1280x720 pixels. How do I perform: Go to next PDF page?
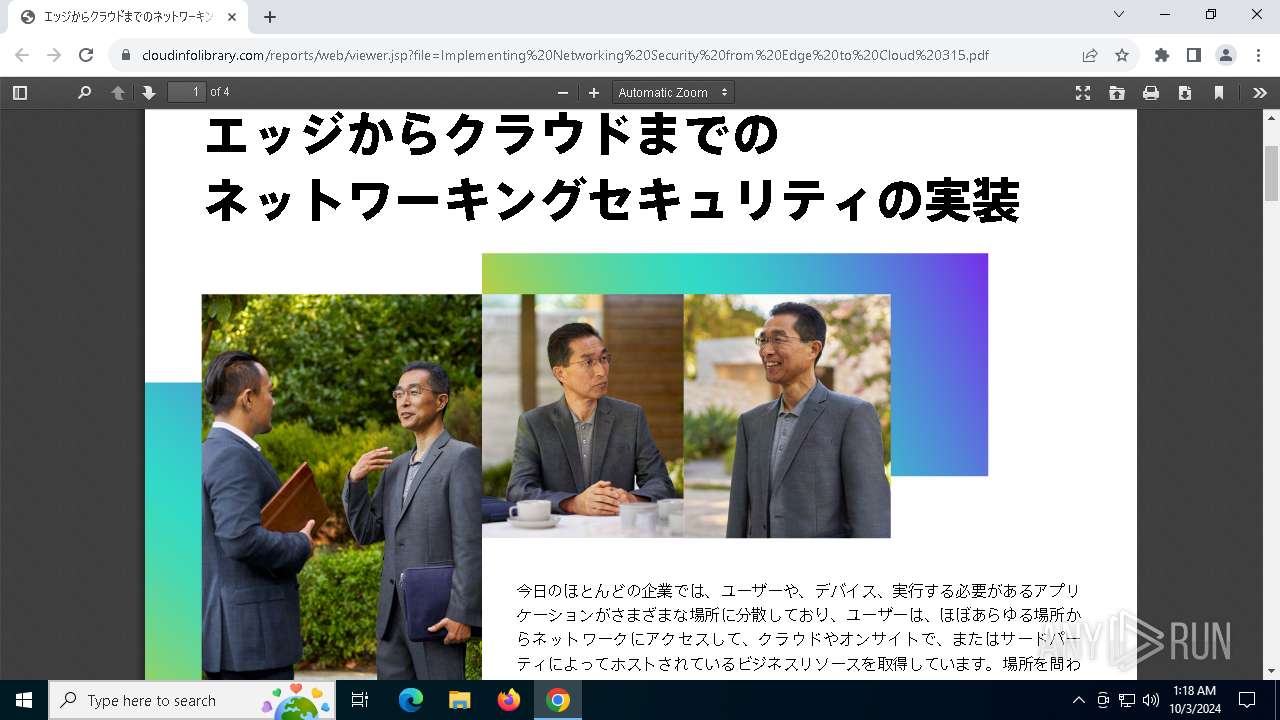(x=149, y=92)
